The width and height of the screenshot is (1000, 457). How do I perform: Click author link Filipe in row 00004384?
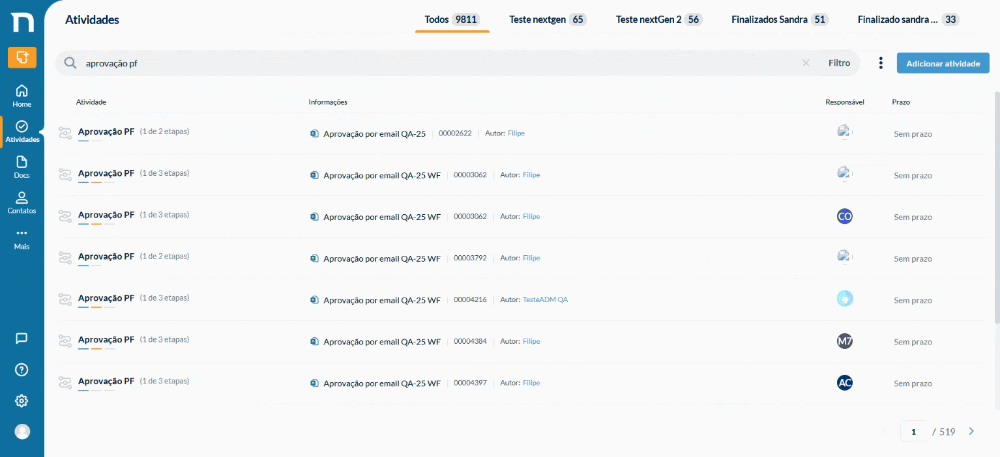(531, 341)
